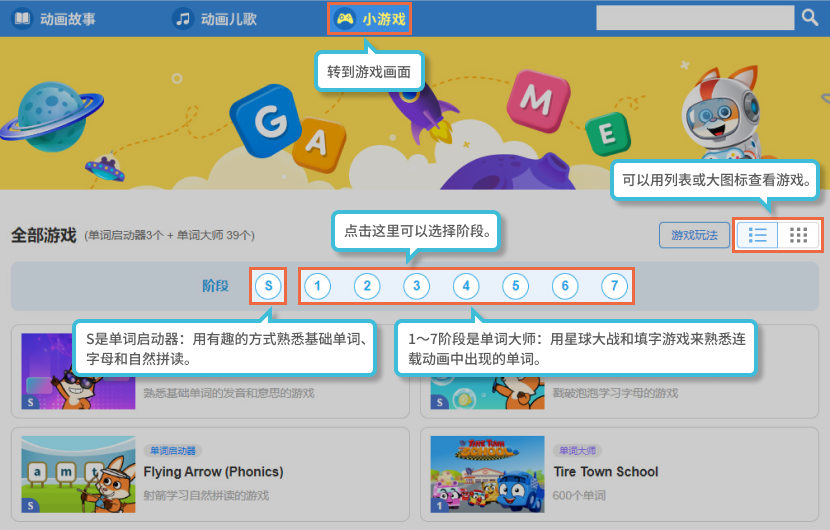Open the Flying Arrow (Phonics) game thumbnail
Screen dimensions: 830x530
click(78, 474)
